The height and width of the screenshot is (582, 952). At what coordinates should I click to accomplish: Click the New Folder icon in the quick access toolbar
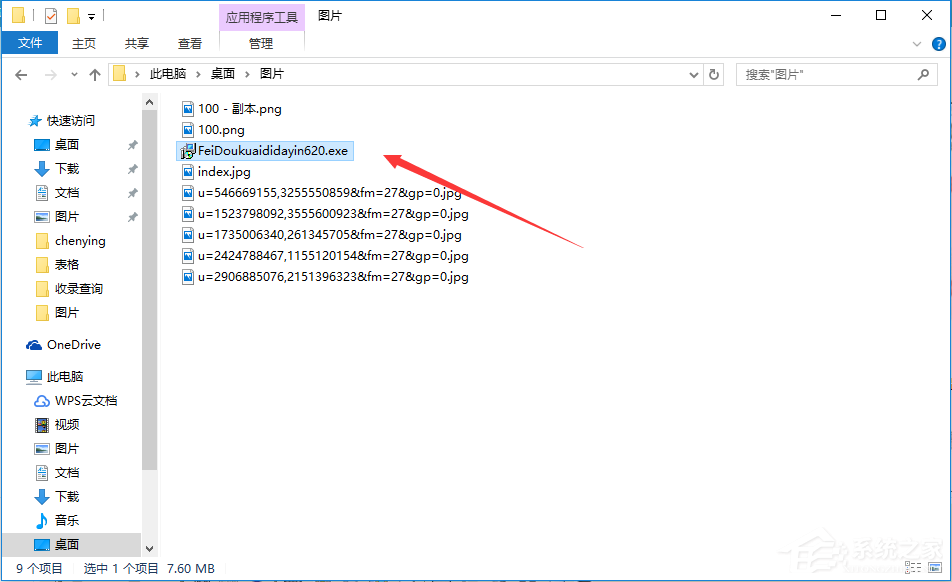click(x=73, y=16)
